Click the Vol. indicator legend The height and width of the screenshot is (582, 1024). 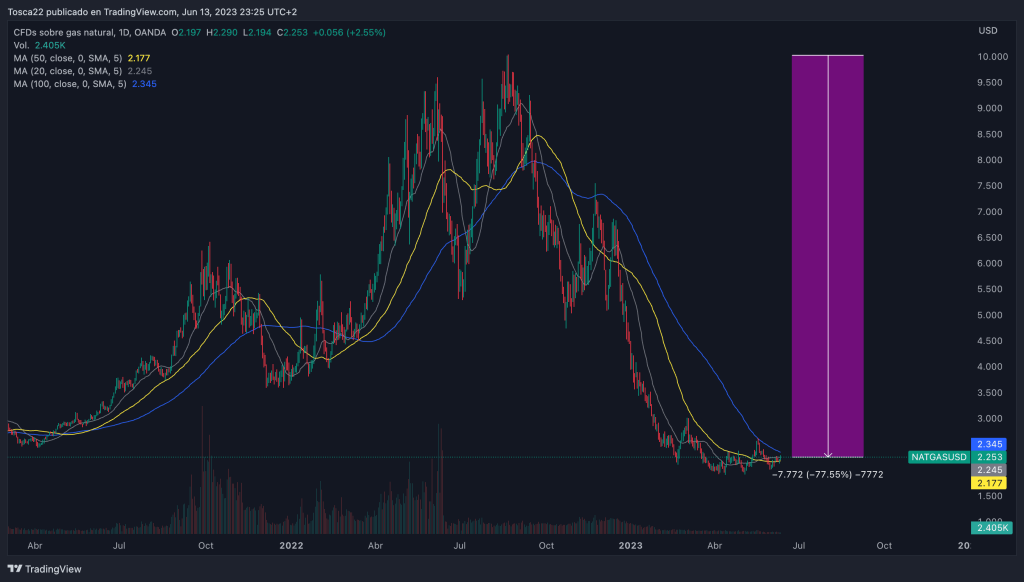coord(21,45)
